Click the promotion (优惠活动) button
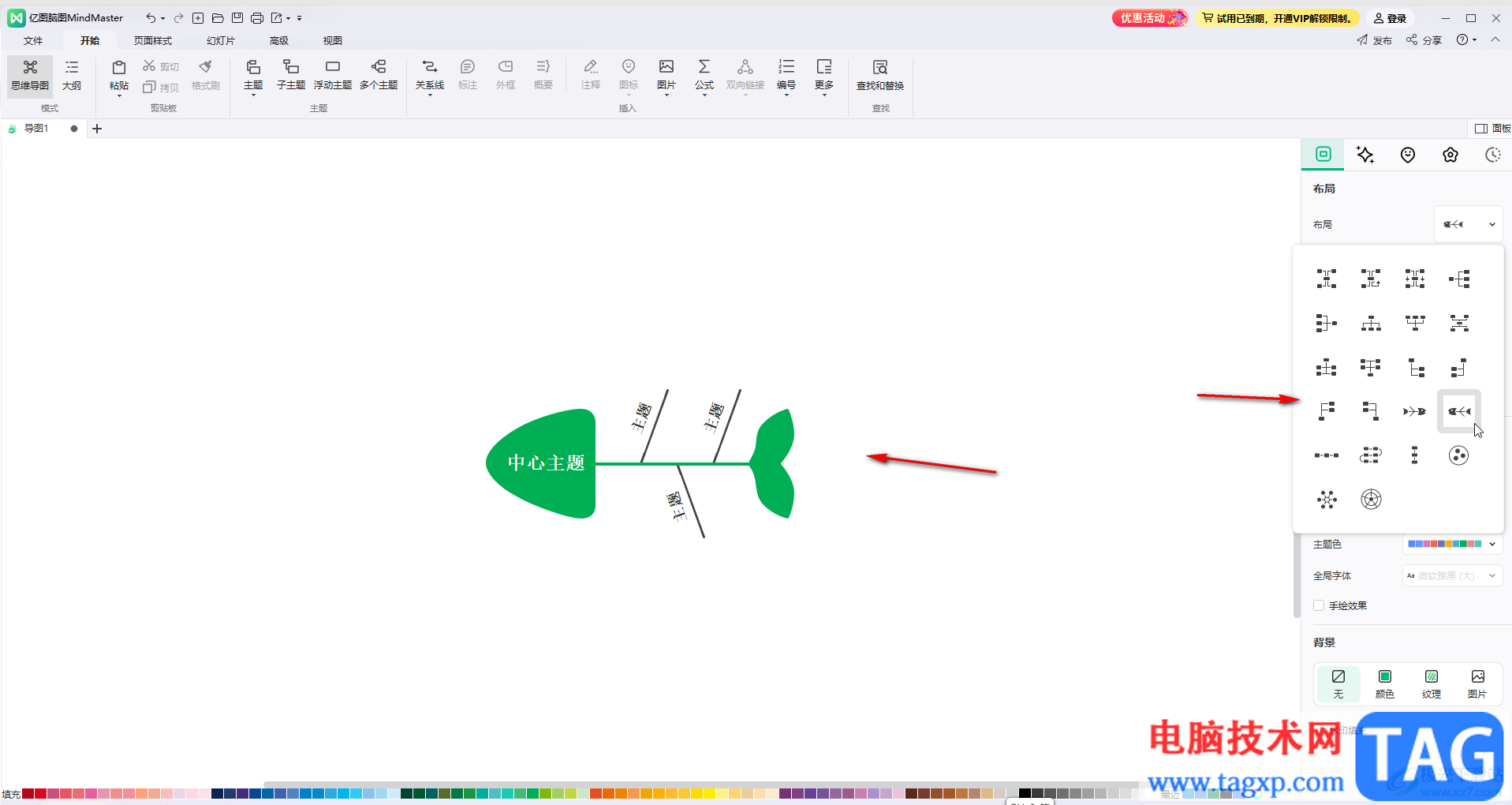1512x805 pixels. point(1150,18)
